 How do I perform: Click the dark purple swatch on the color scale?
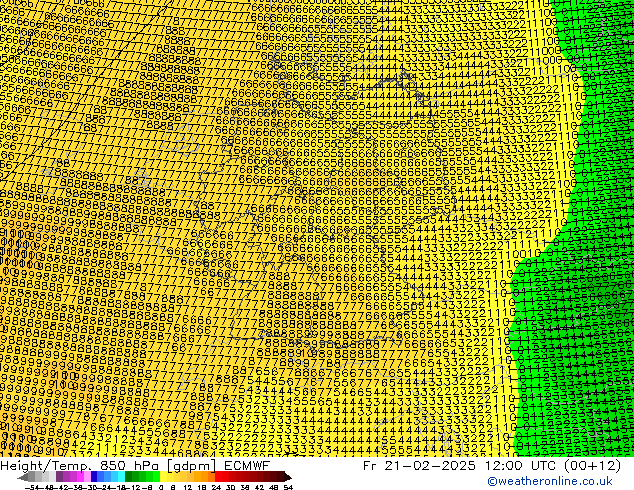pos(59,476)
